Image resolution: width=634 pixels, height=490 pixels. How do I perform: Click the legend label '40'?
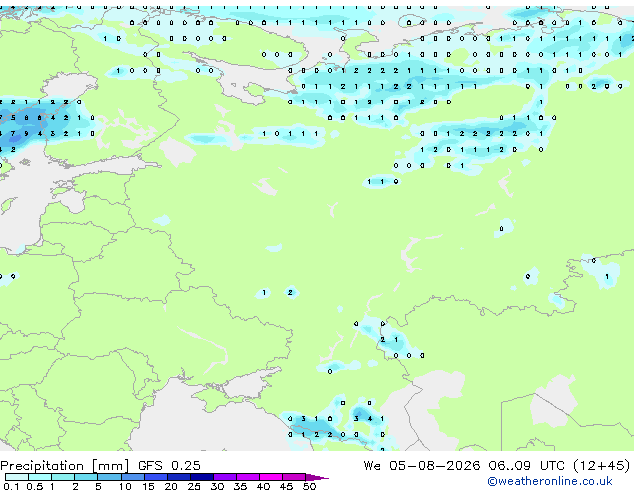(263, 486)
